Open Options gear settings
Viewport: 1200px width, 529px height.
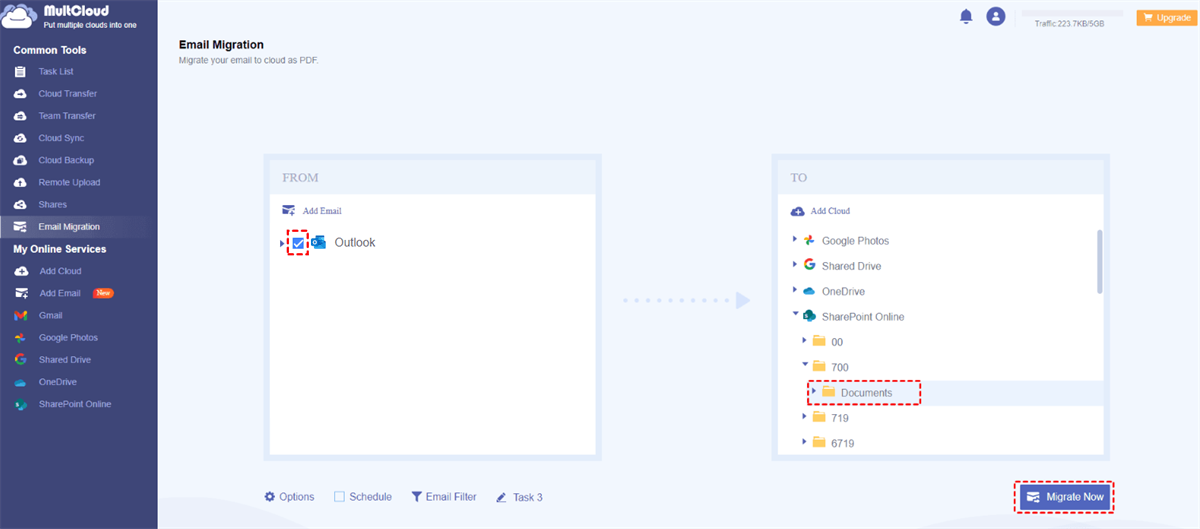[x=289, y=497]
